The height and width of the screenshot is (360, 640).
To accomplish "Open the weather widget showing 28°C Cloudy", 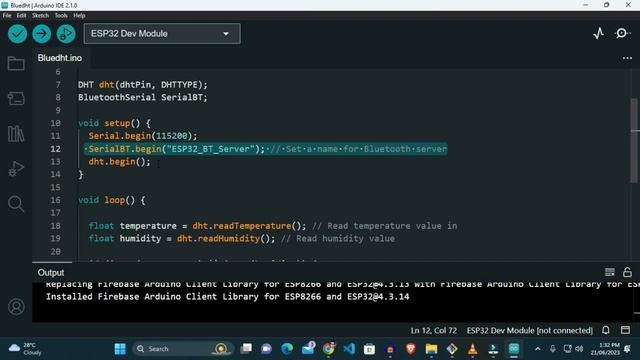I will point(25,349).
